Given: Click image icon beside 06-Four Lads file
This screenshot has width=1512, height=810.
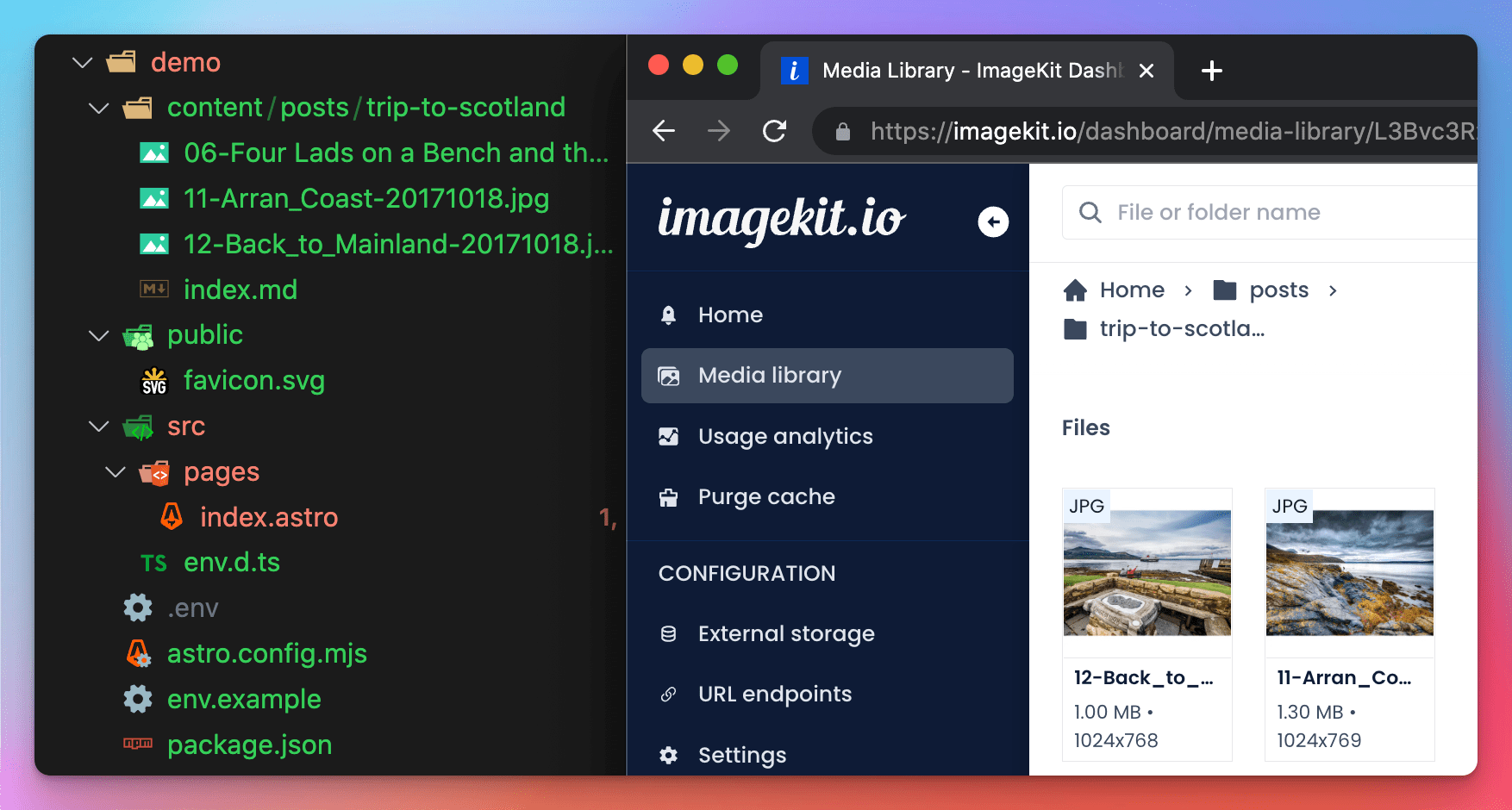Looking at the screenshot, I should (154, 153).
